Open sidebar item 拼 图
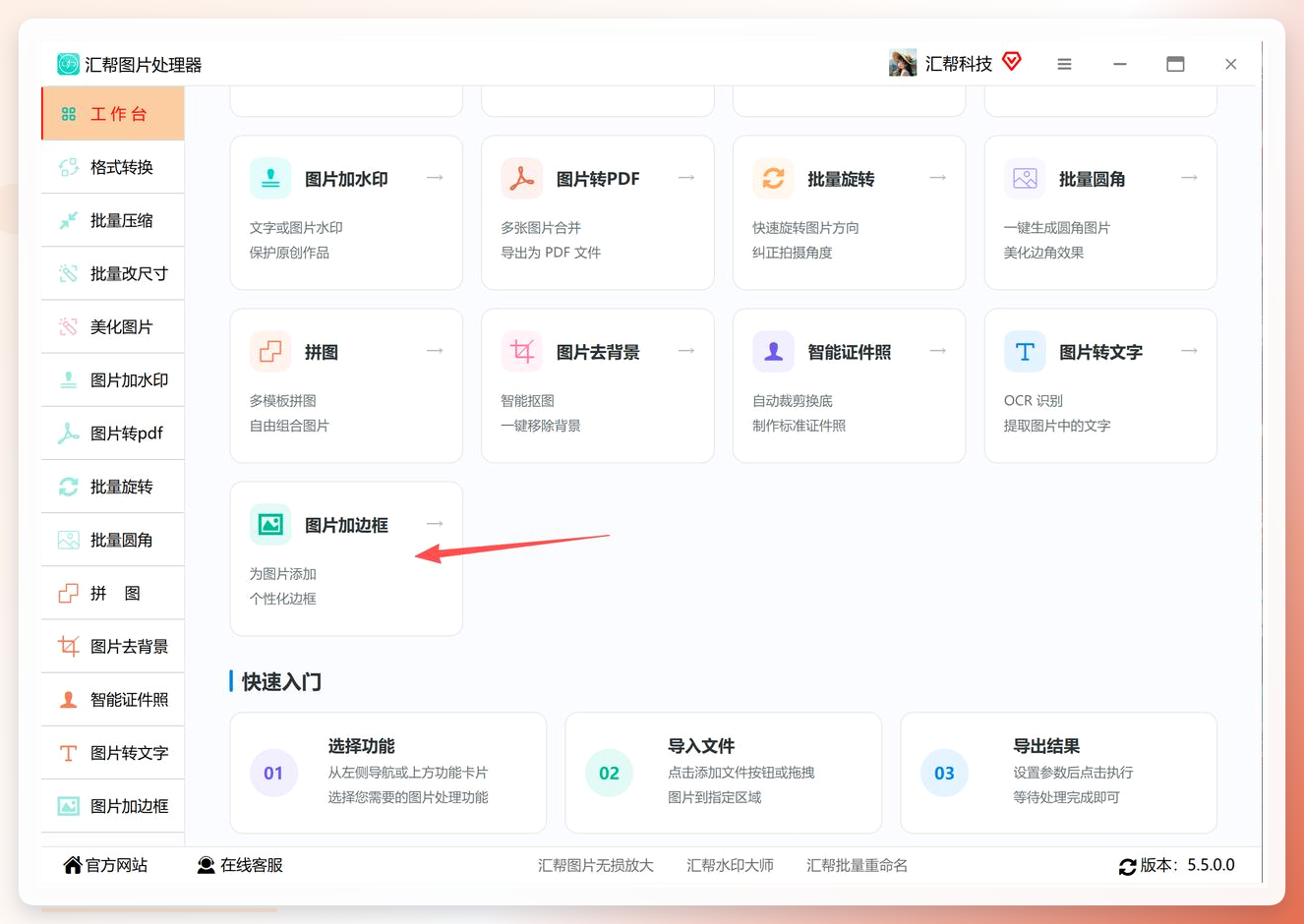1304x924 pixels. pos(112,593)
